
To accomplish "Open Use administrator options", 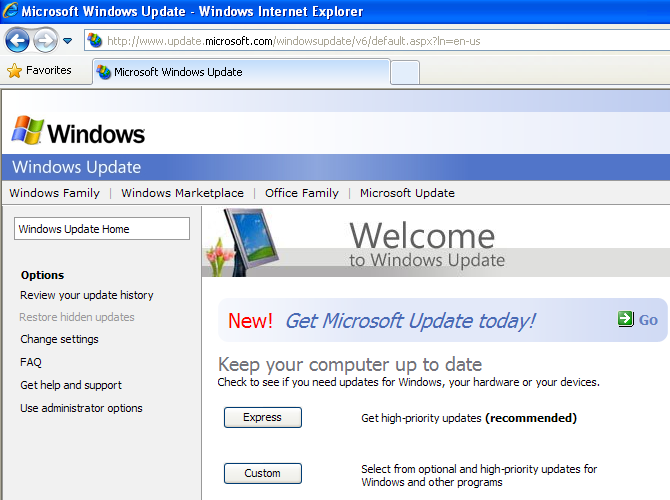I will [x=81, y=408].
